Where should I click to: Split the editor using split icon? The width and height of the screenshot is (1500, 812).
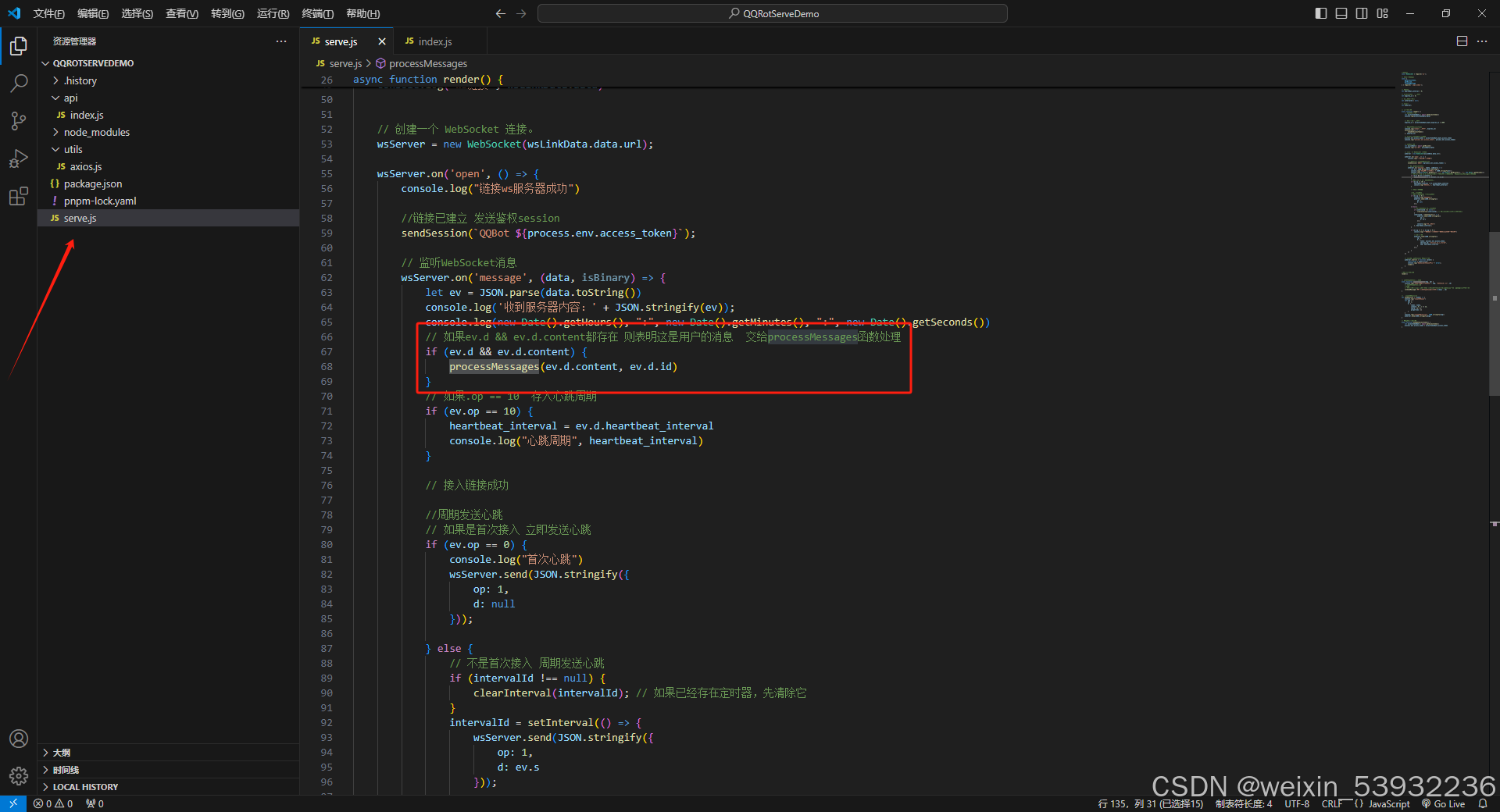(1462, 41)
